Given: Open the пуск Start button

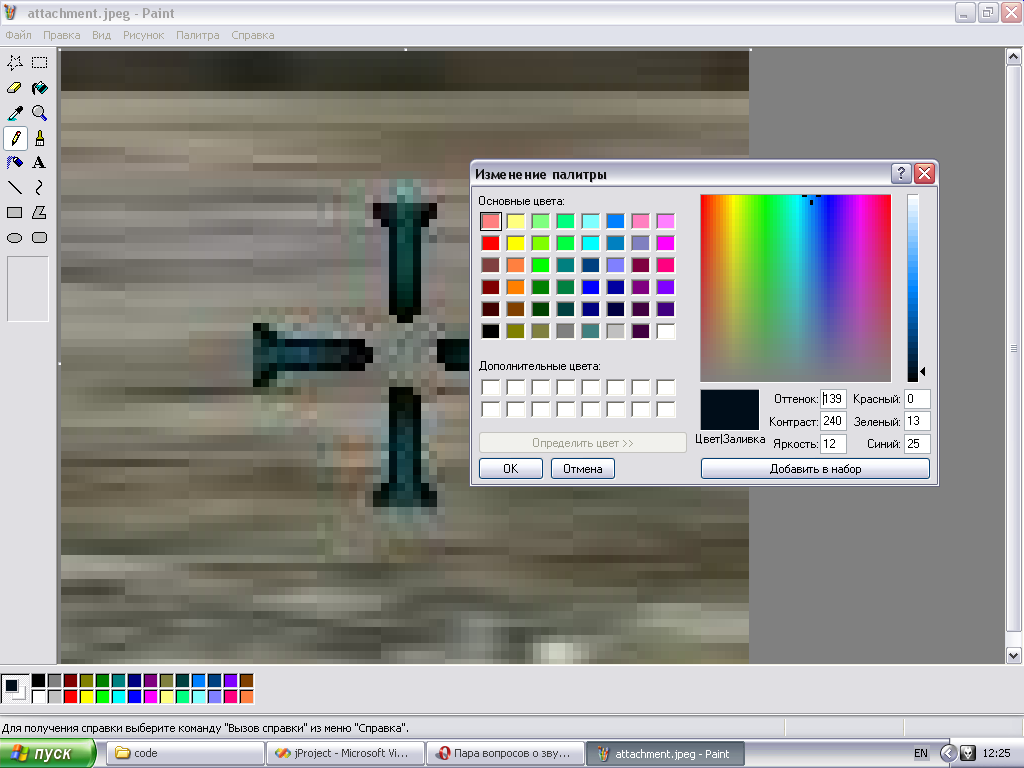Looking at the screenshot, I should click(x=48, y=753).
